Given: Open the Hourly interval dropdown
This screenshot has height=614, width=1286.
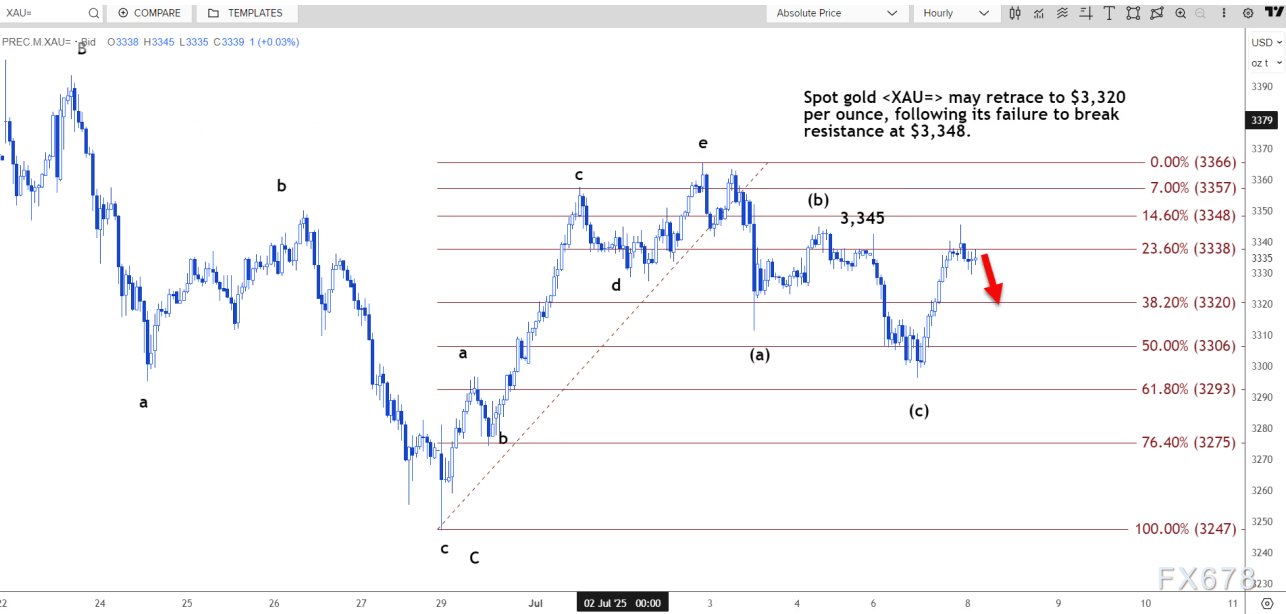Looking at the screenshot, I should (x=955, y=13).
